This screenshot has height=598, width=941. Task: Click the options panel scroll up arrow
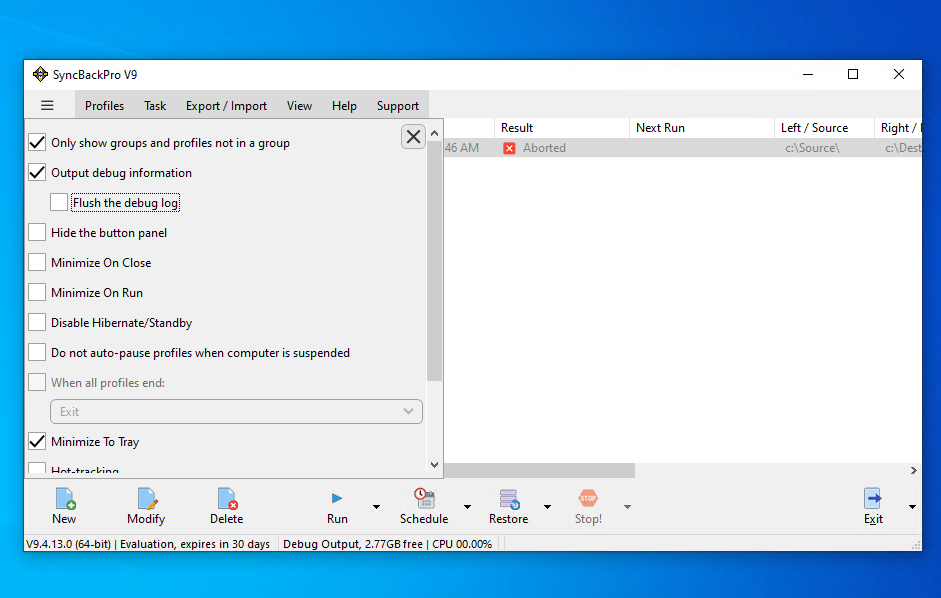[434, 133]
